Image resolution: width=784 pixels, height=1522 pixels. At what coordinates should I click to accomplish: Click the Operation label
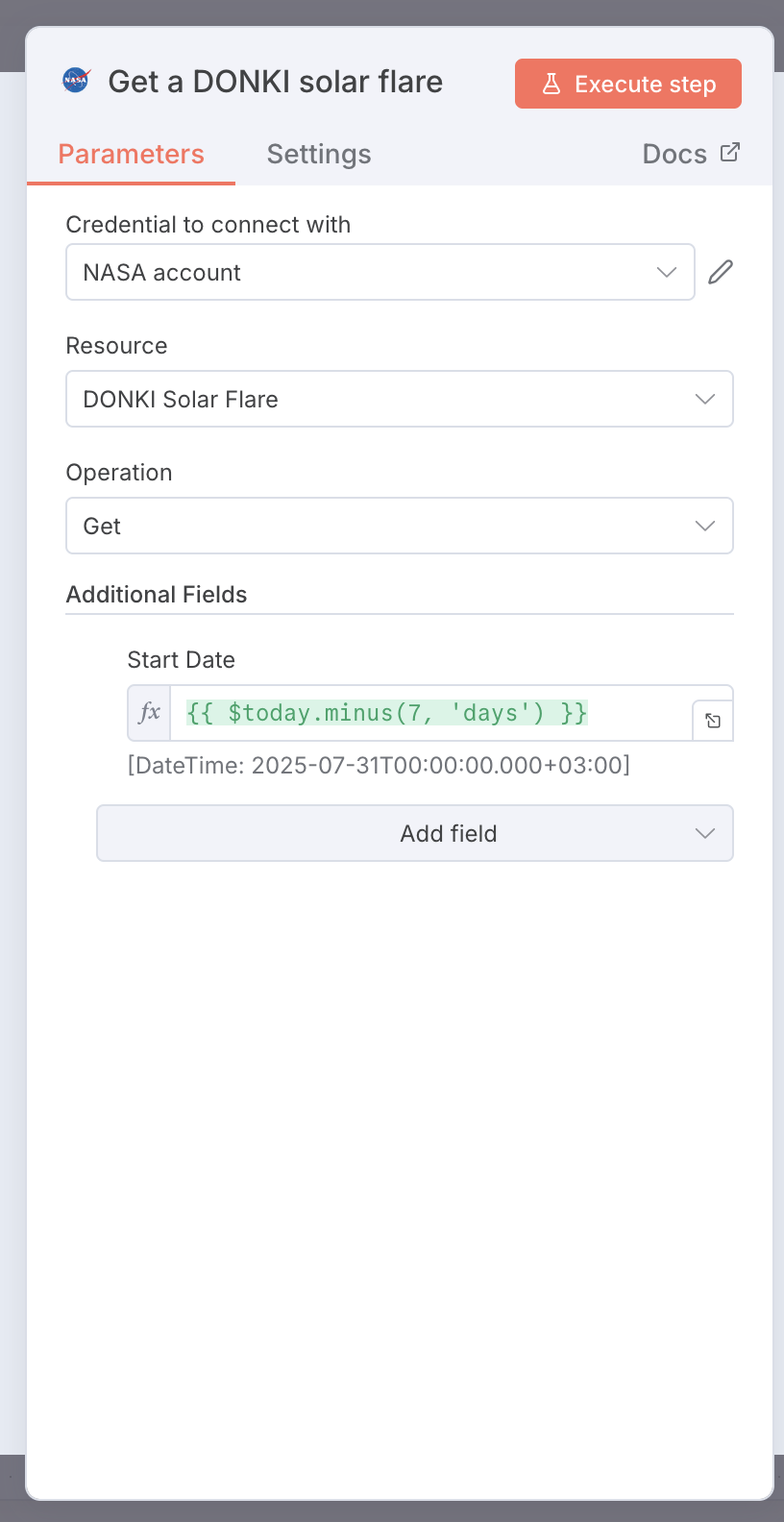(119, 473)
